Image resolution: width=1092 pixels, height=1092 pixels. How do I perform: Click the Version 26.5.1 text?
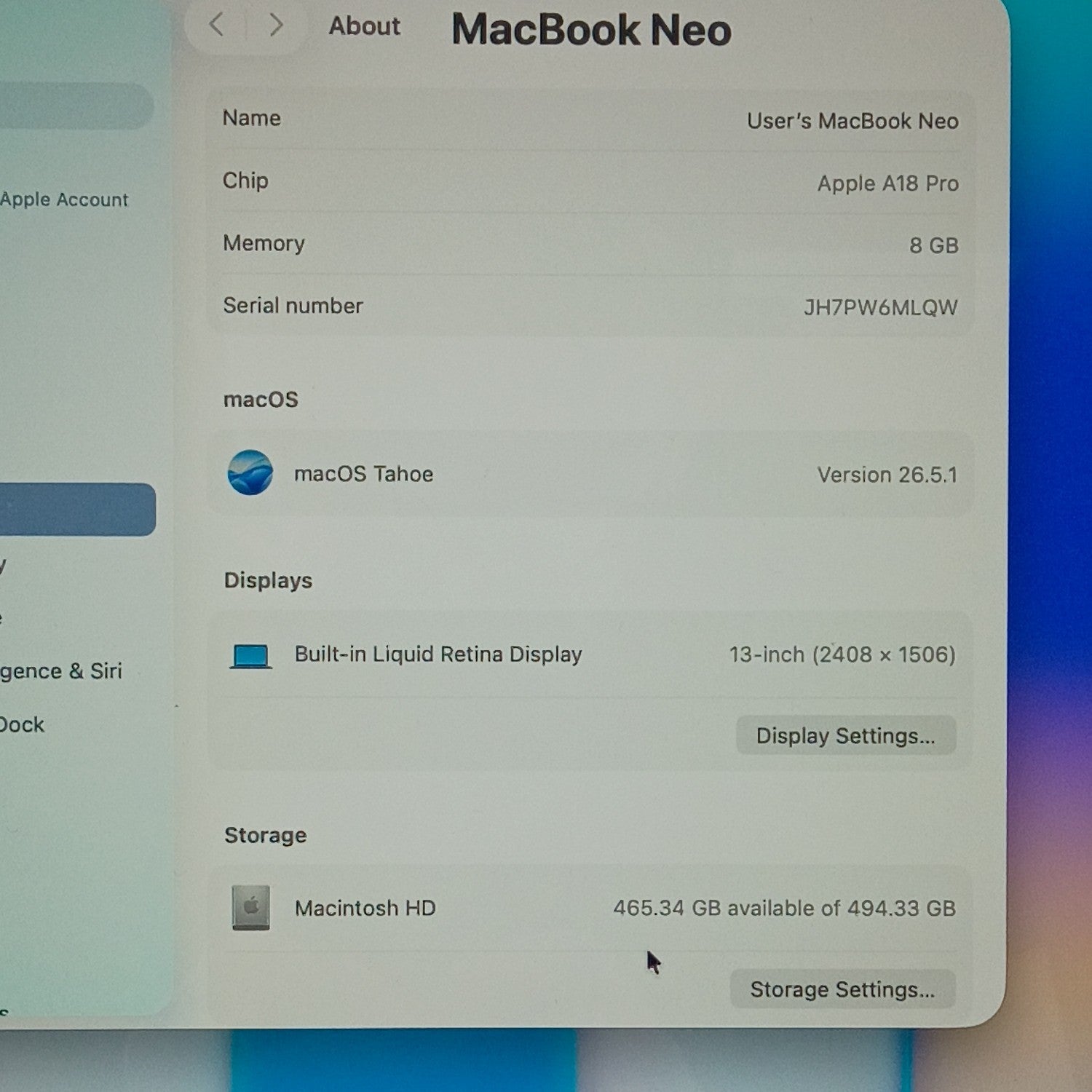(887, 475)
